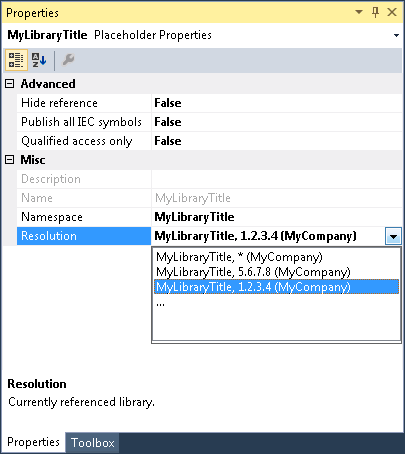Select the Hide reference property
Viewport: 405px width, 454px height.
pyautogui.click(x=84, y=103)
